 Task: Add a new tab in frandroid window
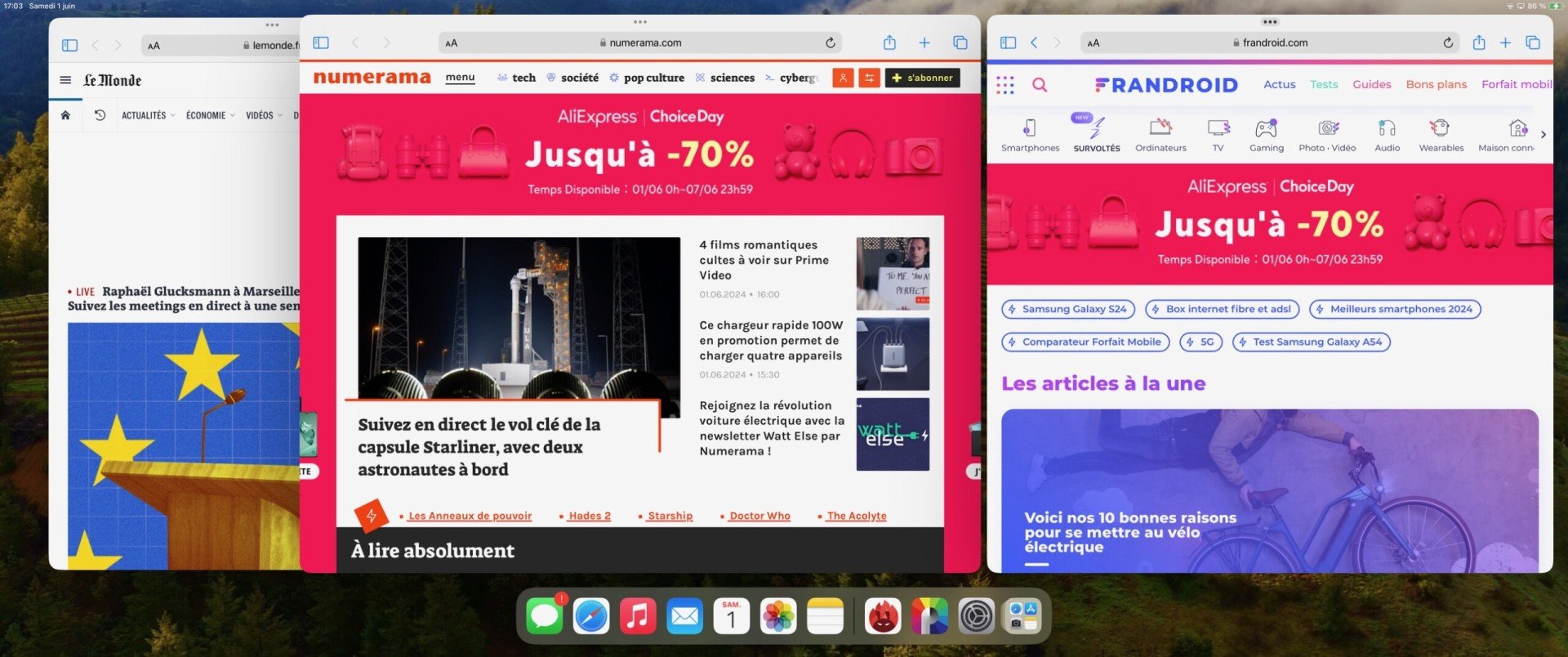pyautogui.click(x=1505, y=42)
